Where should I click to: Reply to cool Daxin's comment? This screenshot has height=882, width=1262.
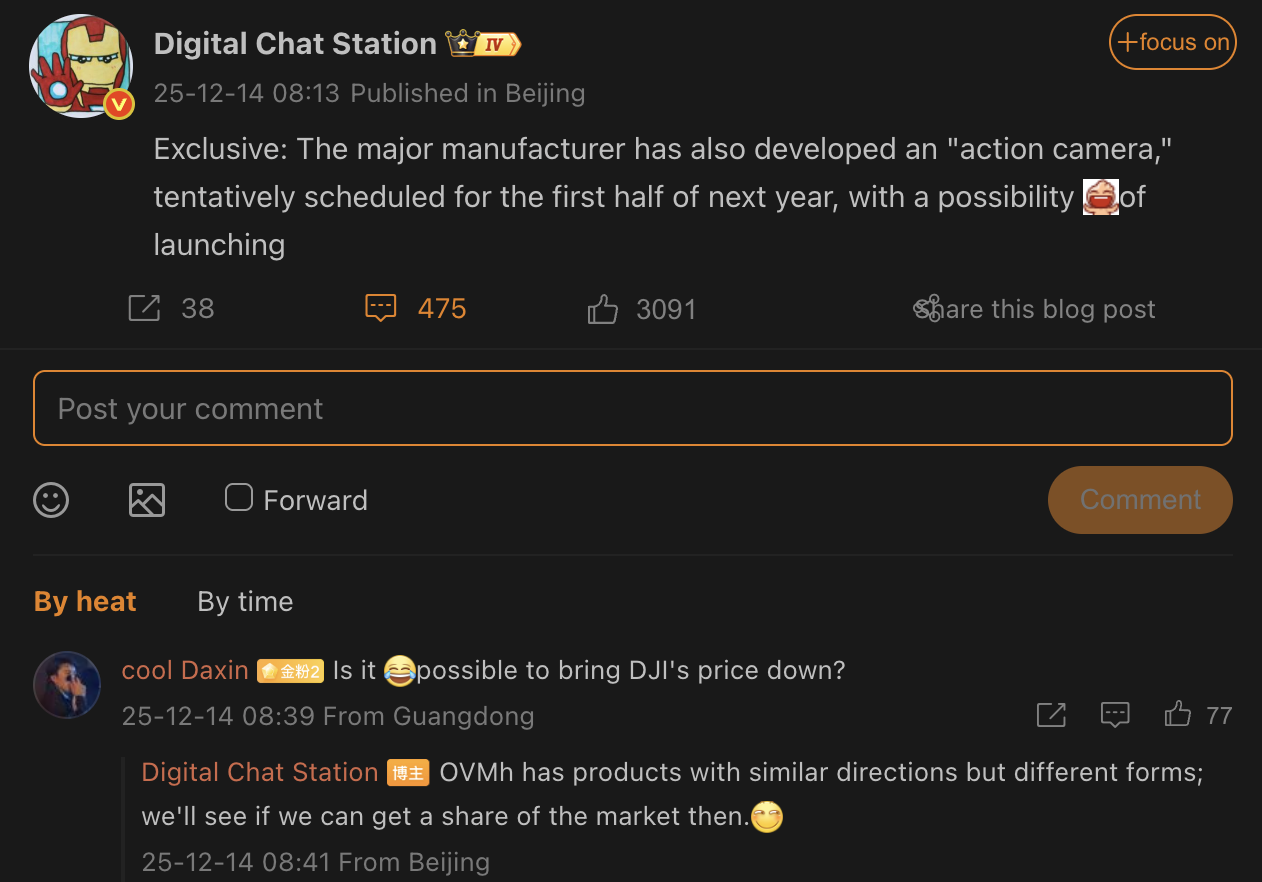(x=1115, y=715)
